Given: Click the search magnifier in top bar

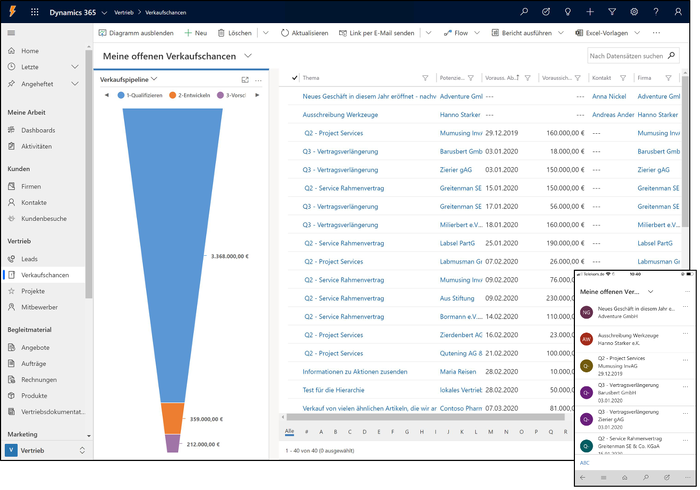Looking at the screenshot, I should tap(524, 12).
